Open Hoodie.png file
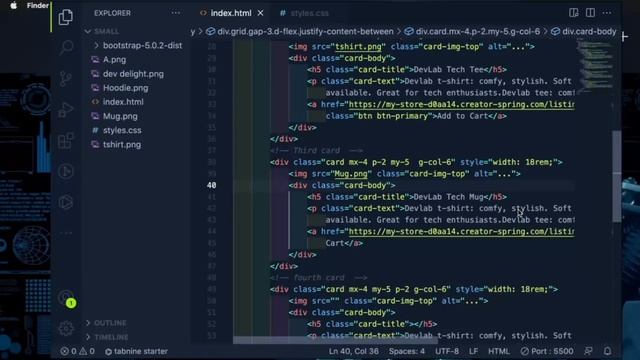Screen dimensions: 640x360 125,88
